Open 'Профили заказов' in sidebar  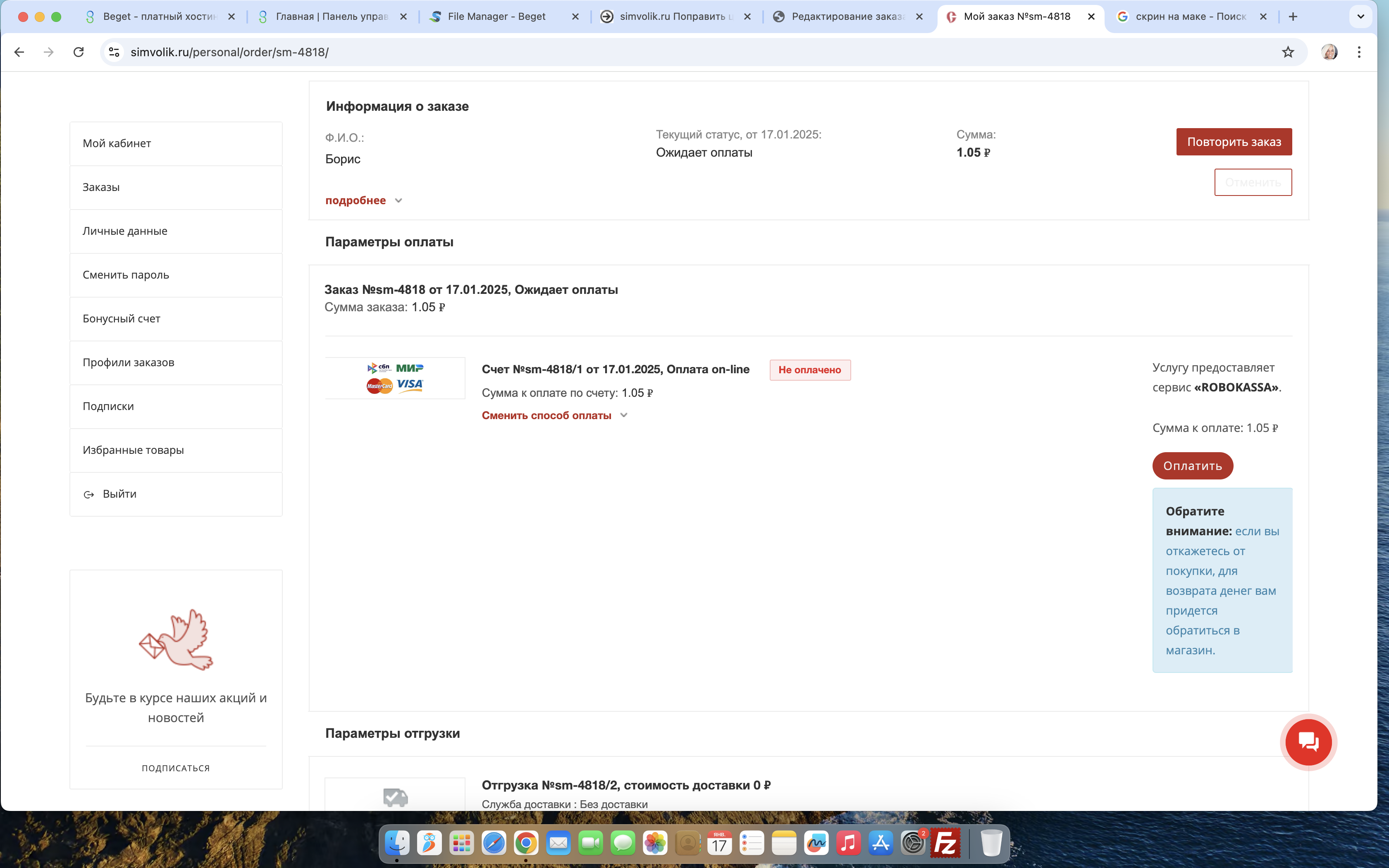tap(176, 363)
